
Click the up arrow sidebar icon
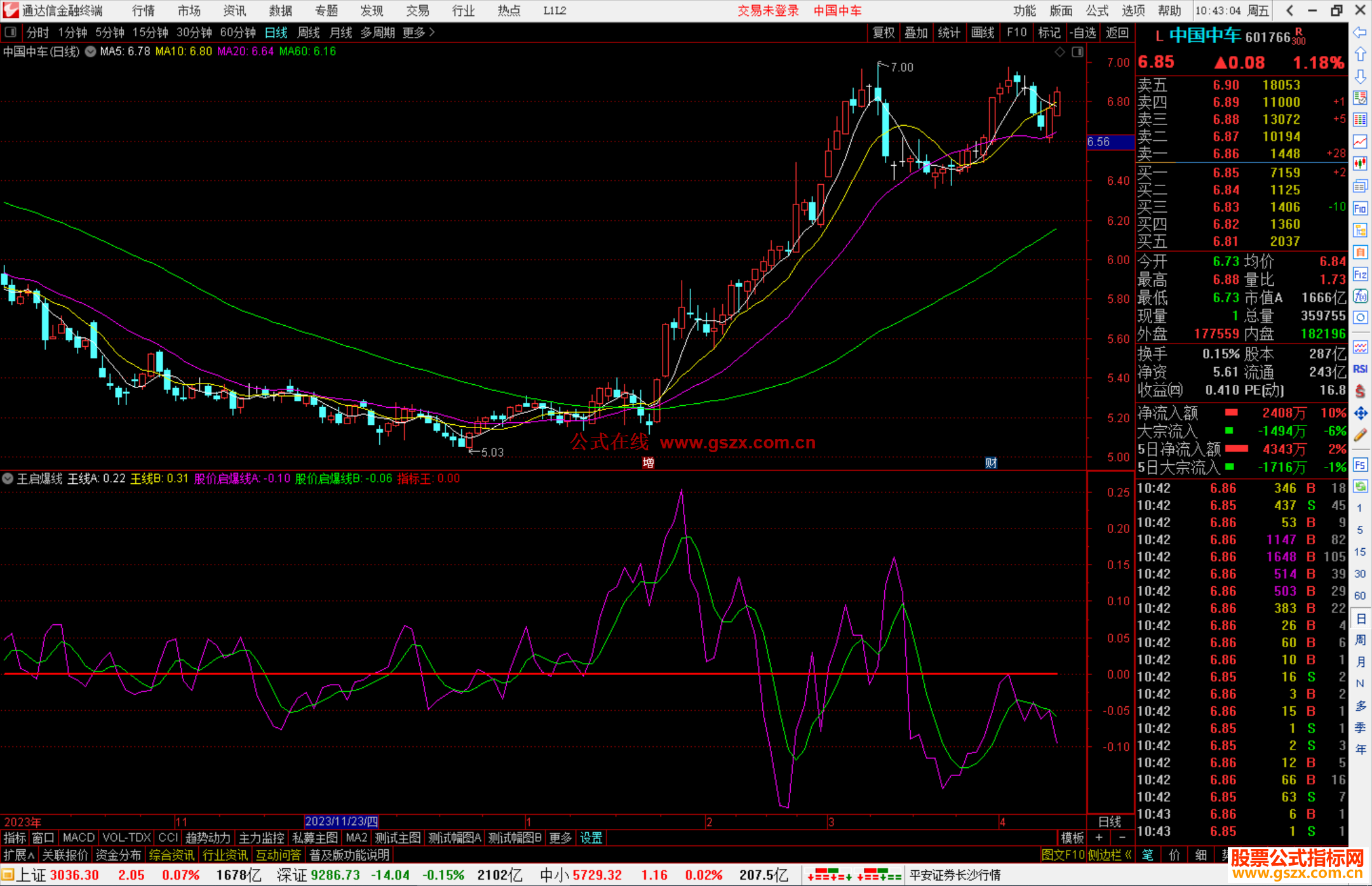pos(1360,55)
